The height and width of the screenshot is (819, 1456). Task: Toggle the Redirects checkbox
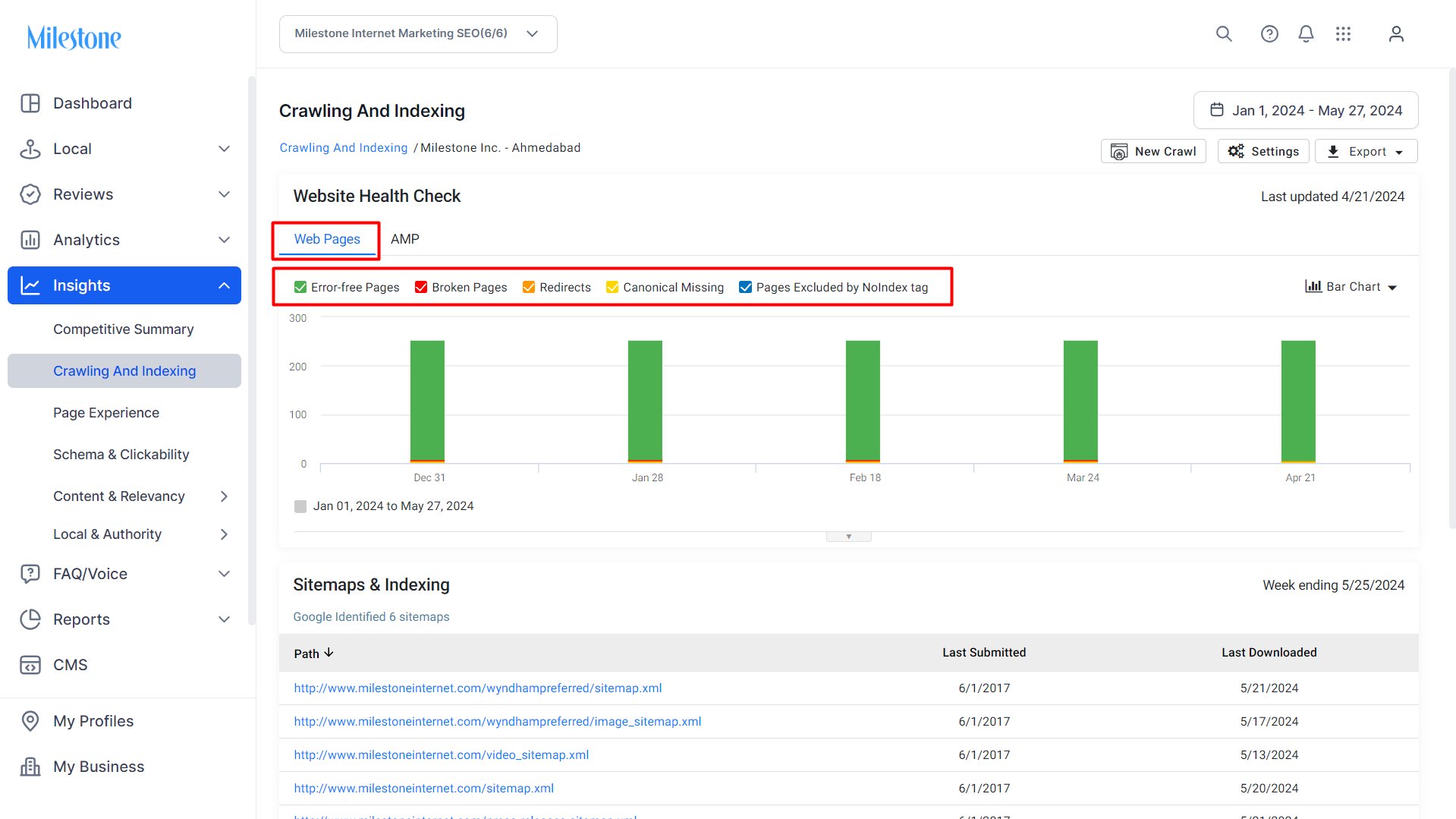529,287
